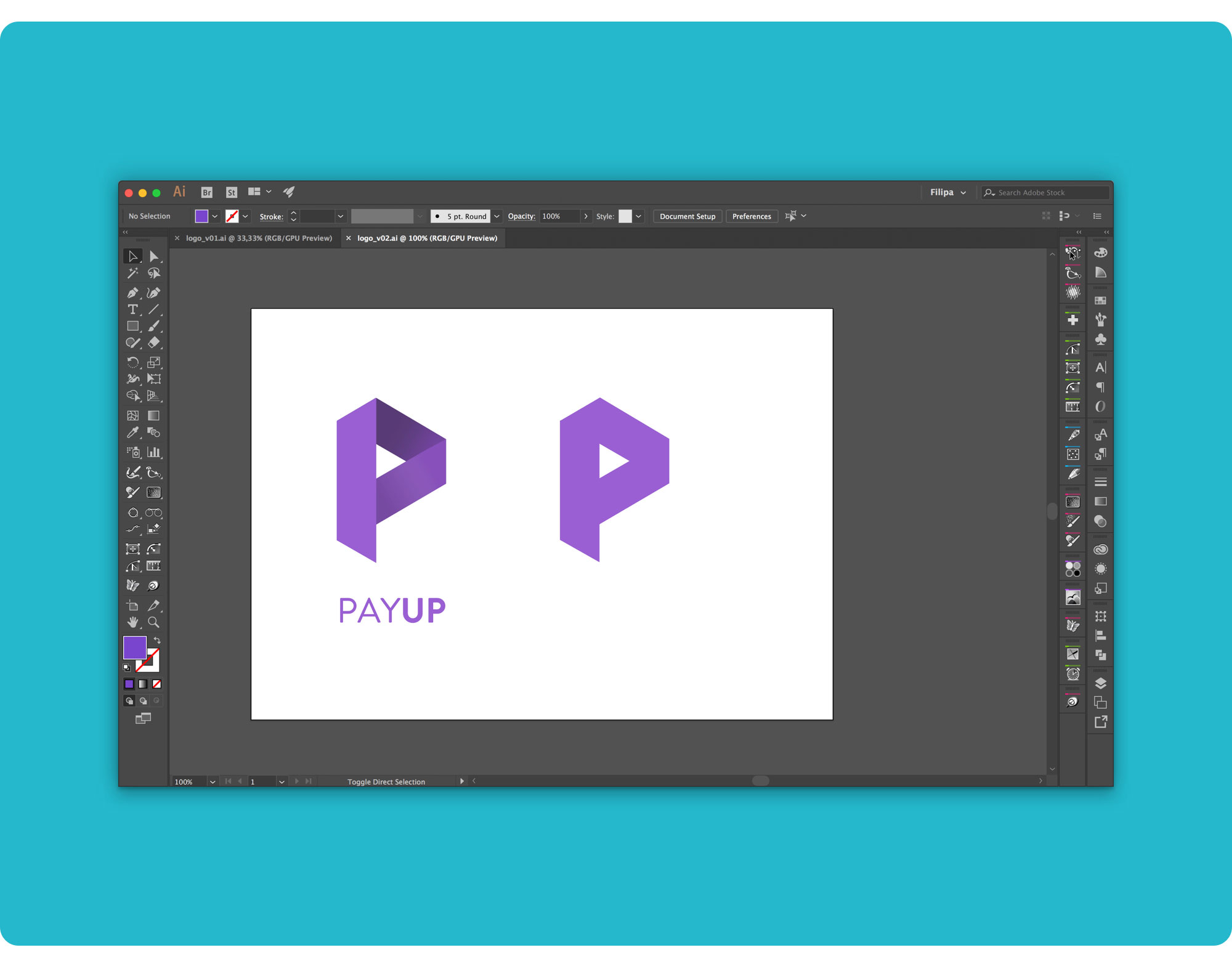The image size is (1232, 958).
Task: Set paint mode to None
Action: click(x=156, y=684)
